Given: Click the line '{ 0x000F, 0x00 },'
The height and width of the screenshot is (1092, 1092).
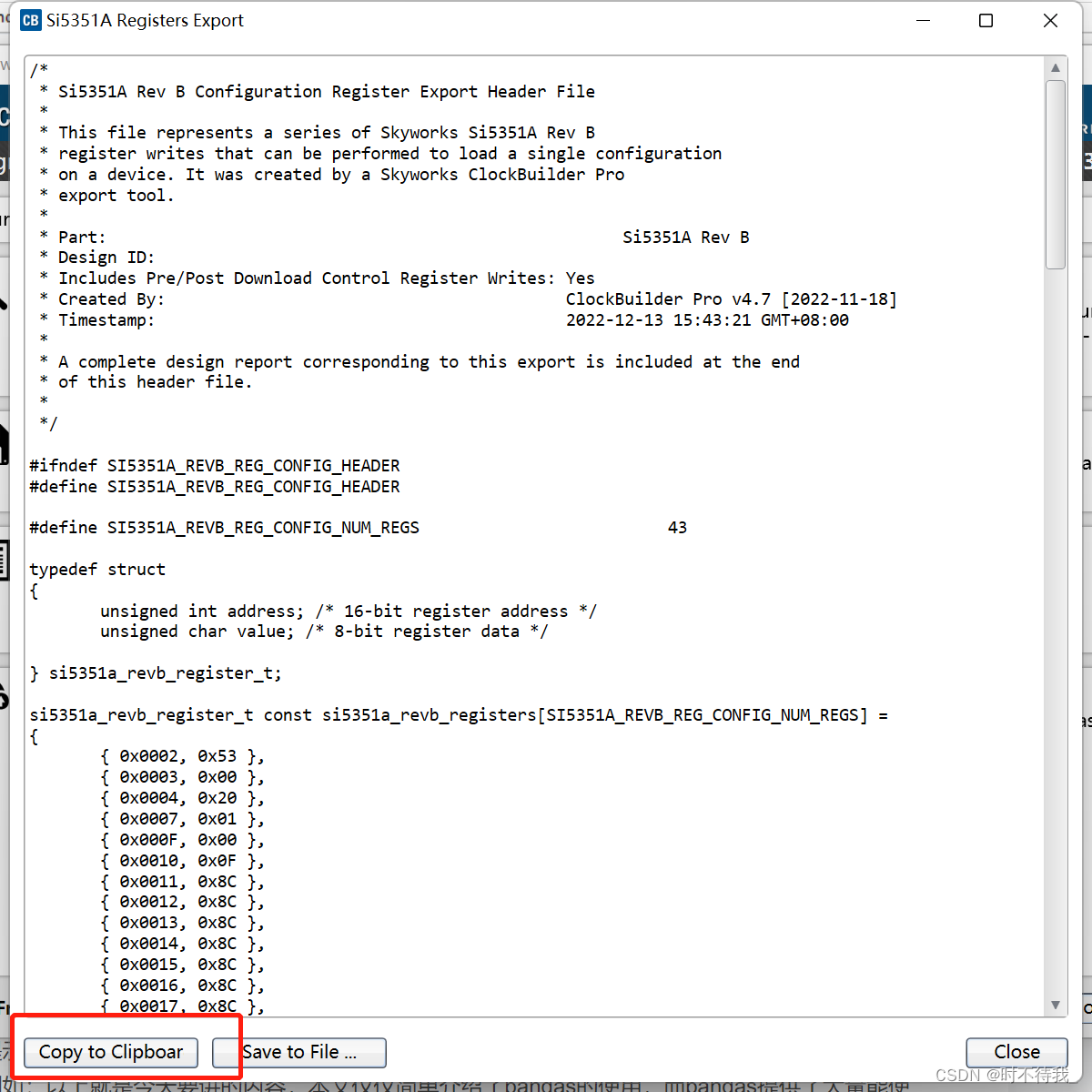Looking at the screenshot, I should pyautogui.click(x=182, y=840).
